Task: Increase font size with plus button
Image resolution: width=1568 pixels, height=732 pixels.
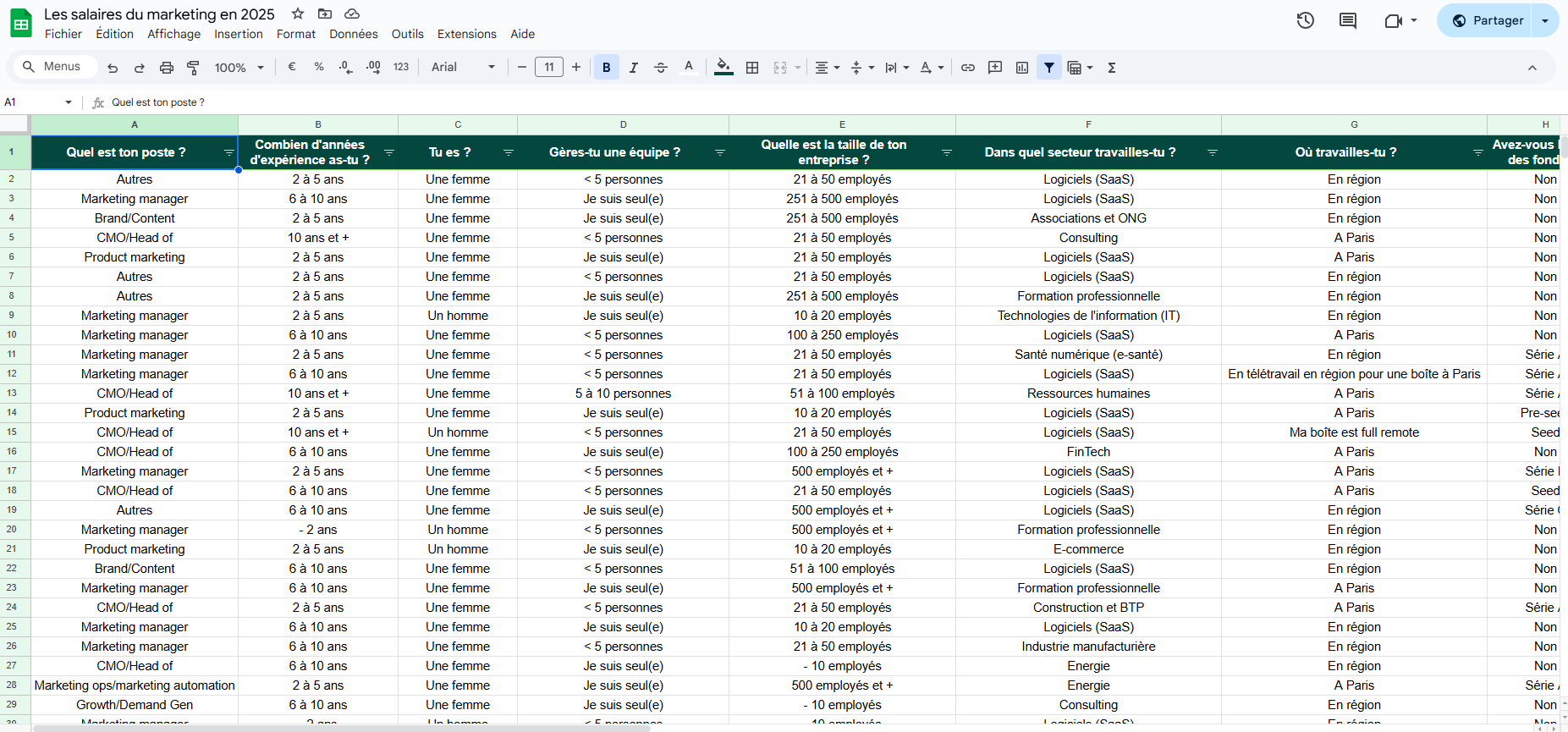Action: [576, 67]
